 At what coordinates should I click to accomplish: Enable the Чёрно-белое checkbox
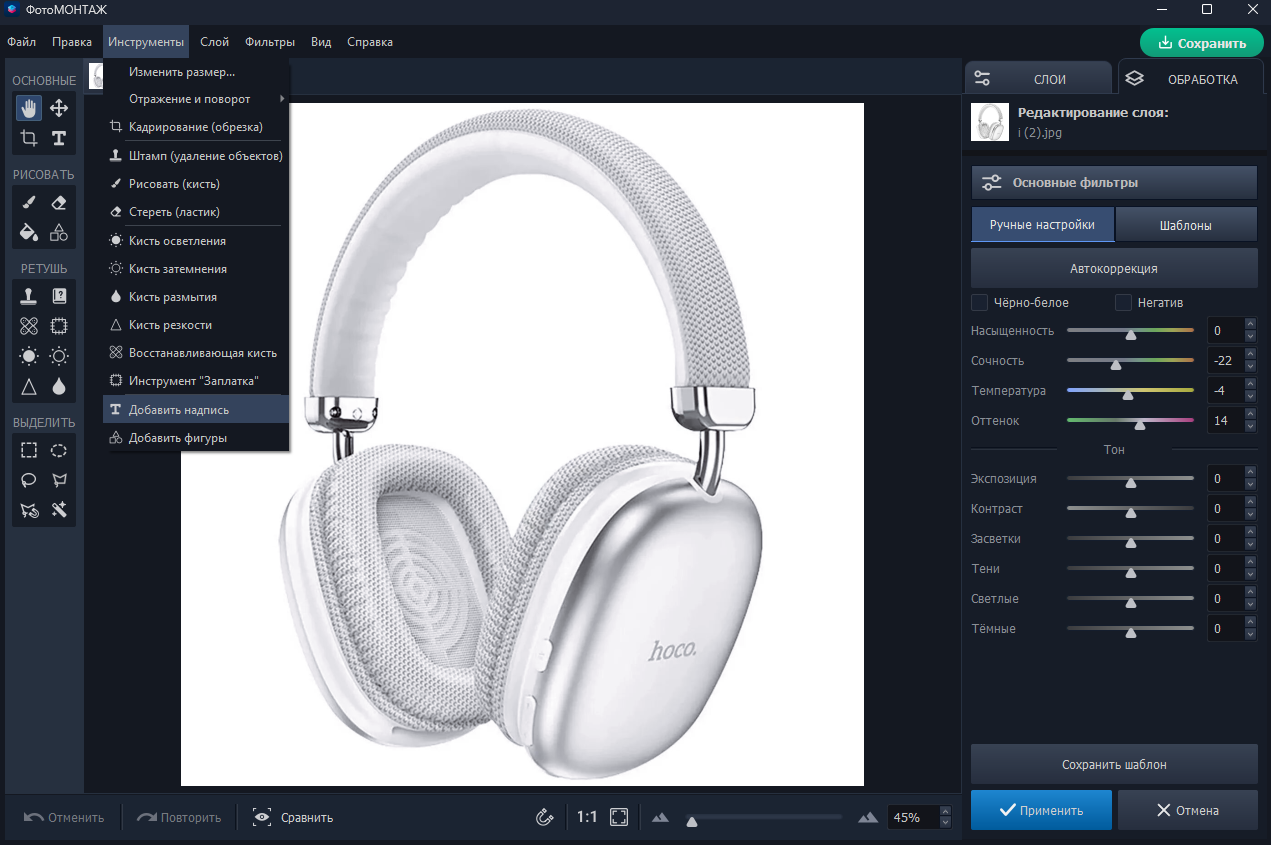point(980,302)
